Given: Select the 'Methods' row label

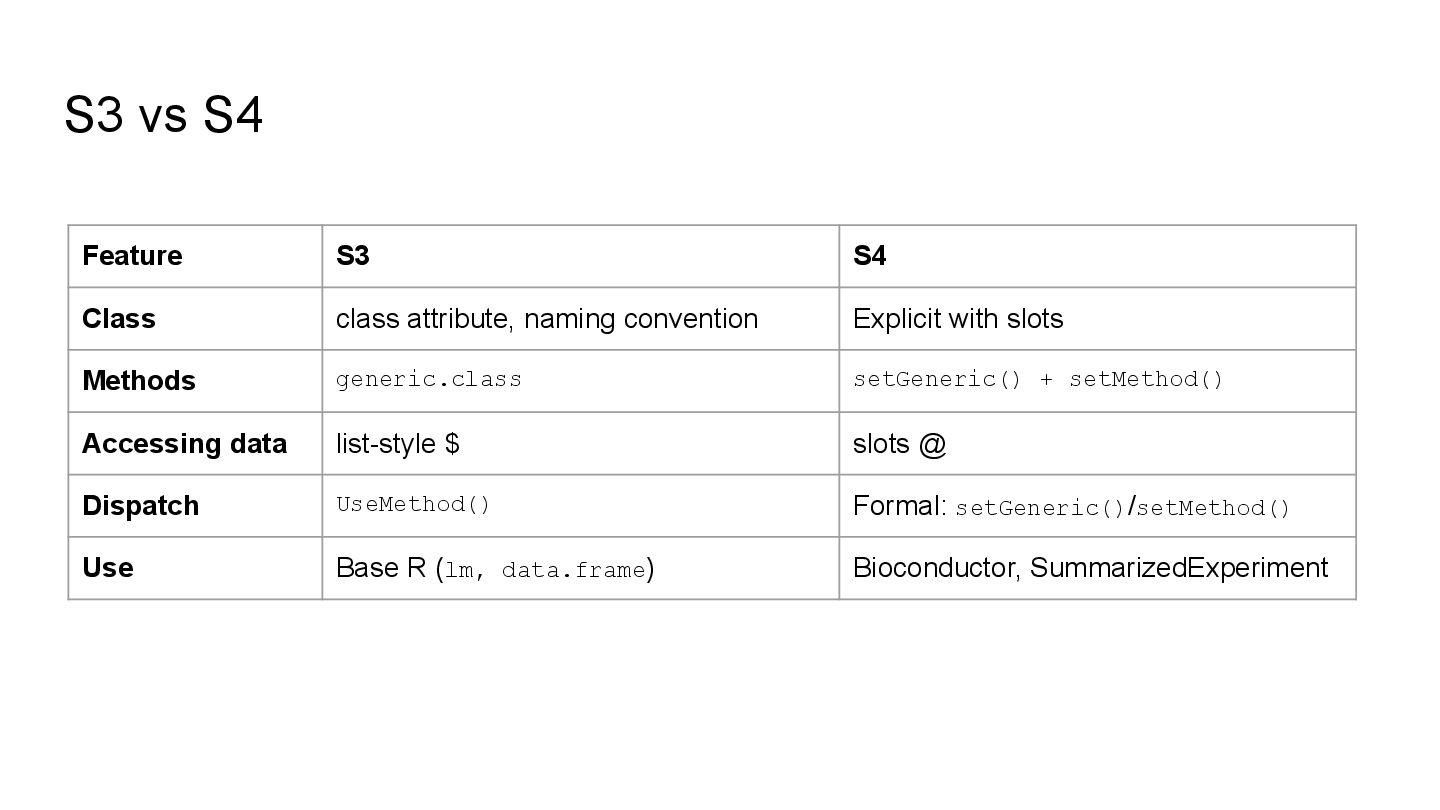Looking at the screenshot, I should coord(139,381).
